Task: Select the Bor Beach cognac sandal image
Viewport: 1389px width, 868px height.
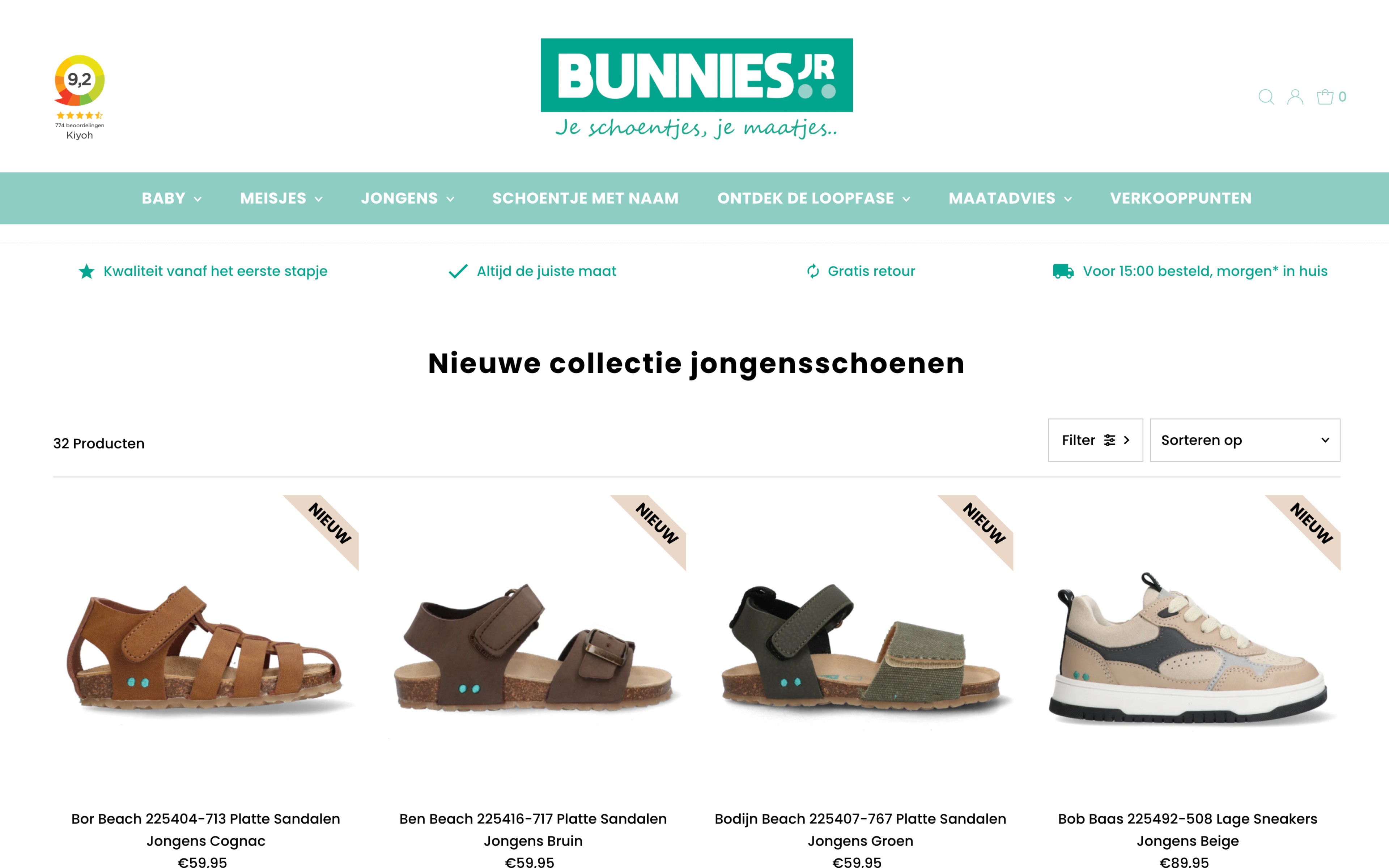Action: pyautogui.click(x=205, y=646)
